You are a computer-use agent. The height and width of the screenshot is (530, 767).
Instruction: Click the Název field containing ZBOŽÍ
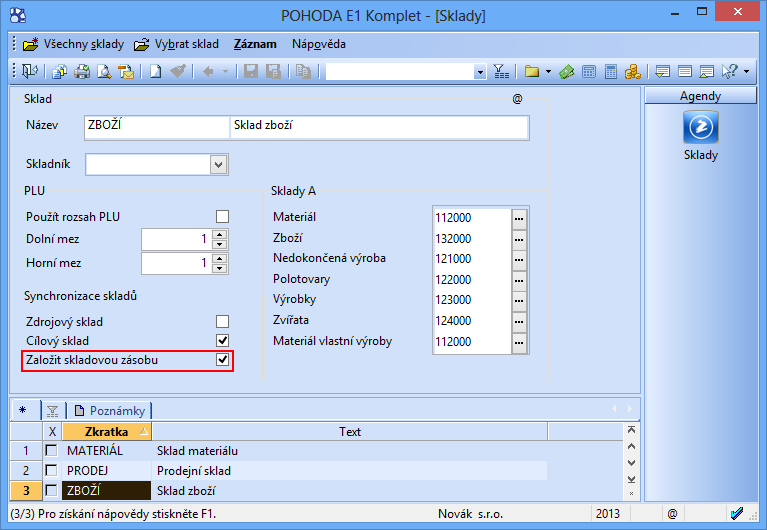(x=157, y=126)
